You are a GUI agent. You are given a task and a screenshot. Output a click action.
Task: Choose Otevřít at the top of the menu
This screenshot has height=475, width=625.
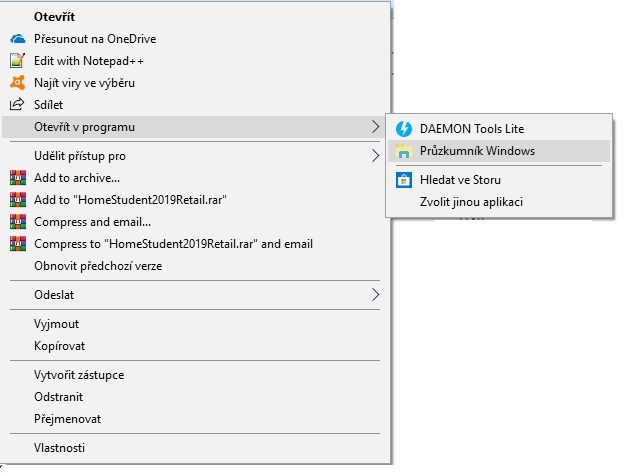[195, 17]
